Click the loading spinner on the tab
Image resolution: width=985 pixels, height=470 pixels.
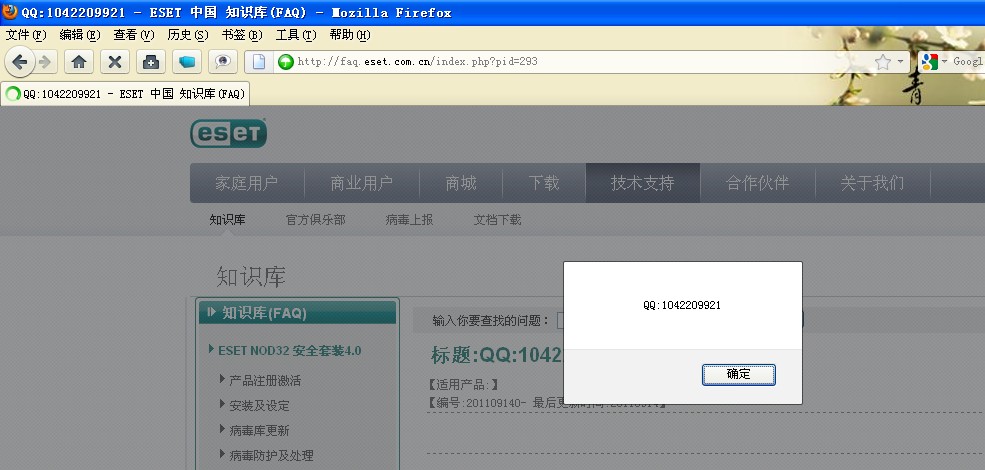pyautogui.click(x=13, y=94)
